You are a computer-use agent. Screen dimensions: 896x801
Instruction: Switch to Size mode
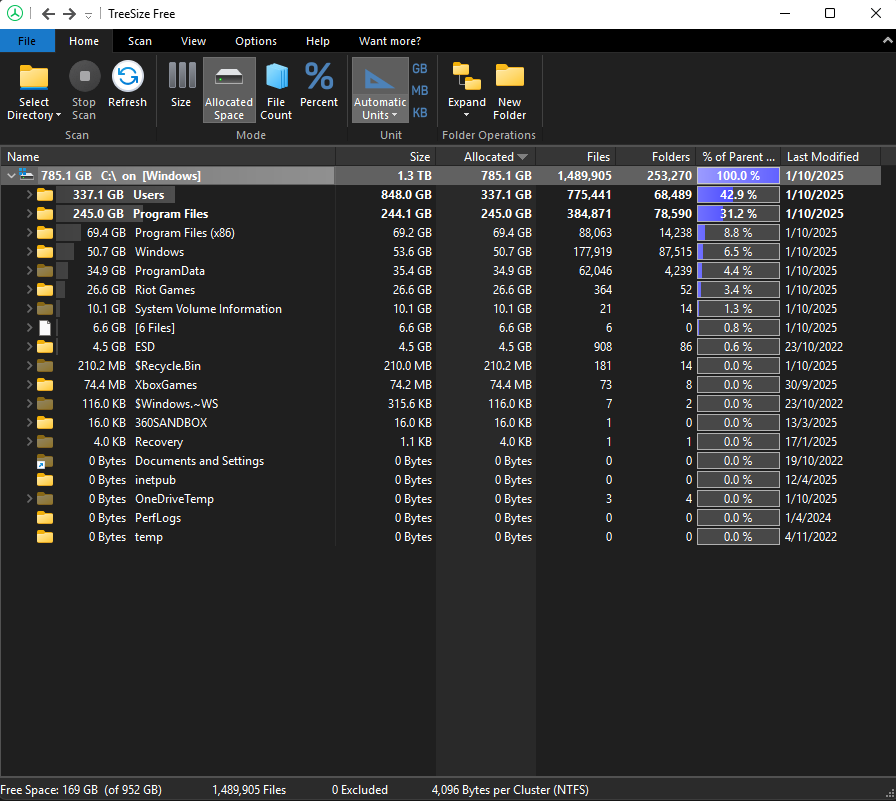181,86
